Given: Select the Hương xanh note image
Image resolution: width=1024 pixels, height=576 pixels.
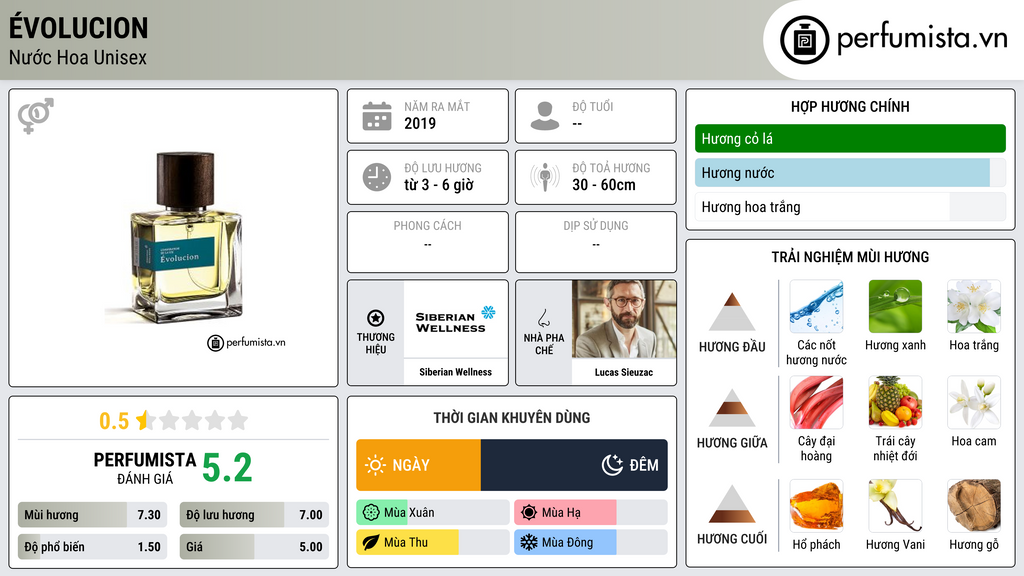Looking at the screenshot, I should (x=895, y=307).
